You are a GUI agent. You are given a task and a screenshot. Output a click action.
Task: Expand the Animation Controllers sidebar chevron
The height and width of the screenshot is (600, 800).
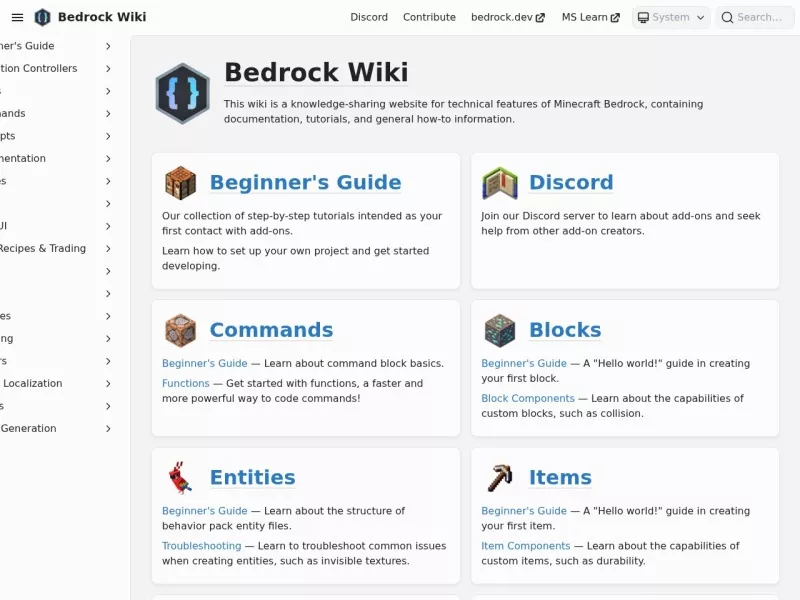click(108, 68)
